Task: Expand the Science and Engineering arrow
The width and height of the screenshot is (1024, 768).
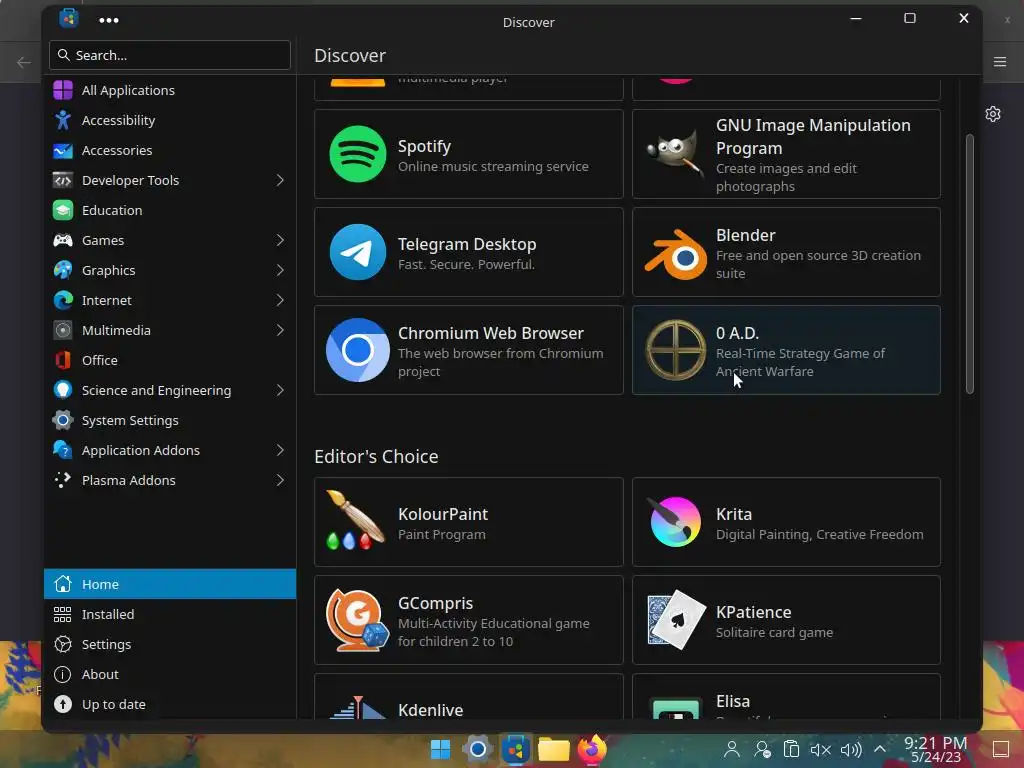Action: pos(280,391)
